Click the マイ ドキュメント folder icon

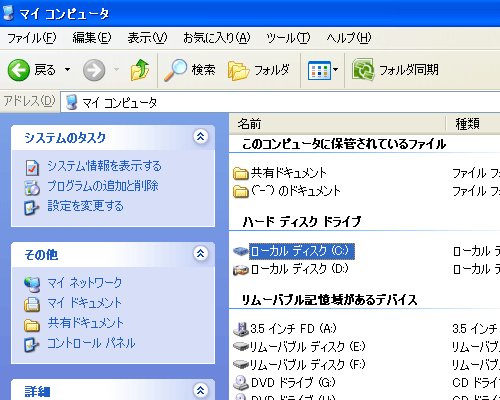coord(32,304)
